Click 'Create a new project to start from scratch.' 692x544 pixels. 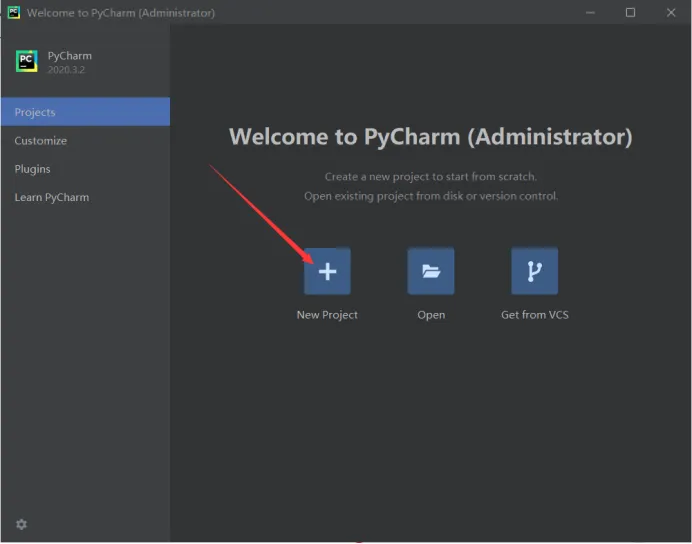tap(431, 176)
